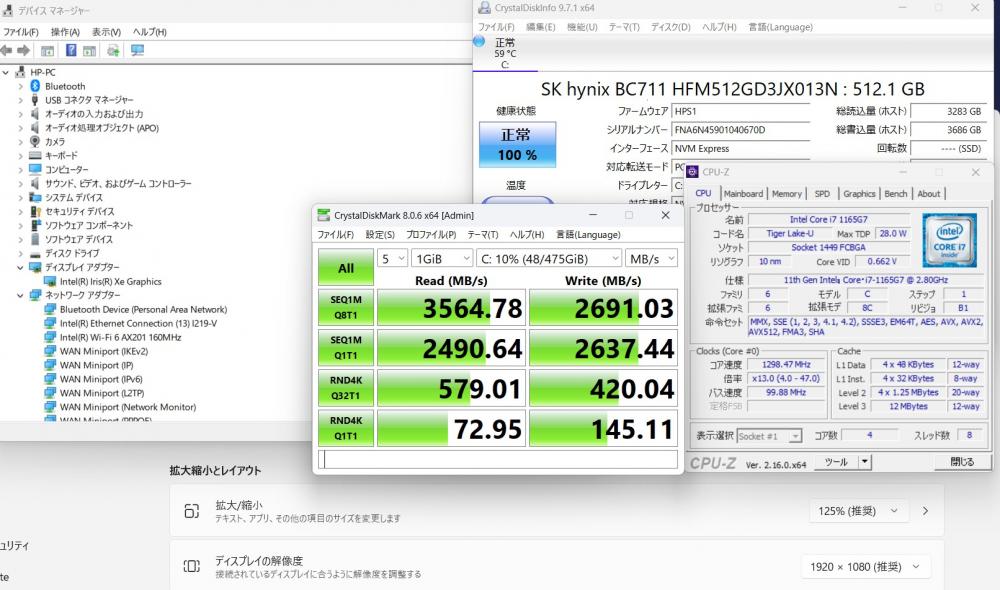Click the empty comment field below RND4K Q1T1
Screen dimensions: 1000x590
tap(497, 459)
